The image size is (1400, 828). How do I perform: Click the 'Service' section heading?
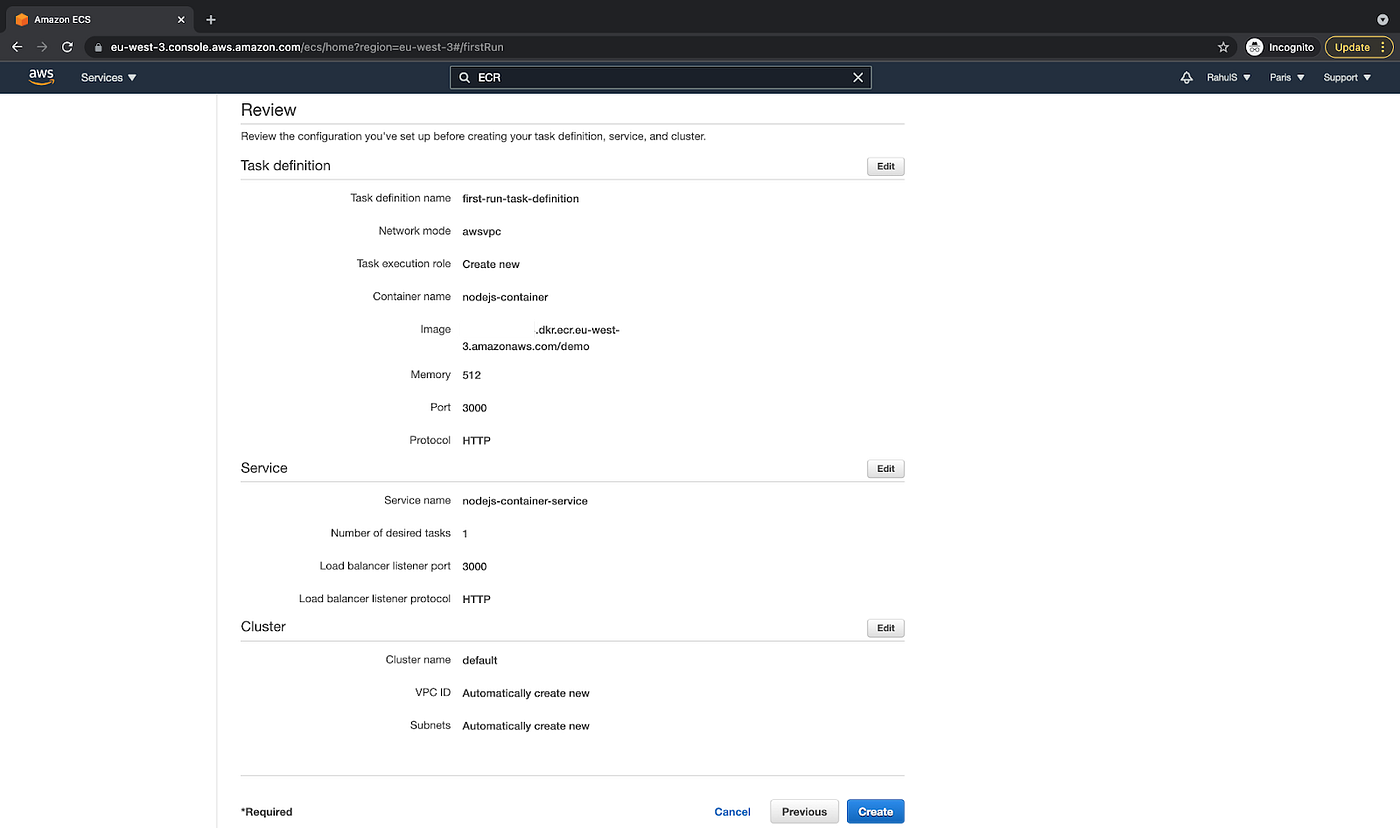click(264, 468)
